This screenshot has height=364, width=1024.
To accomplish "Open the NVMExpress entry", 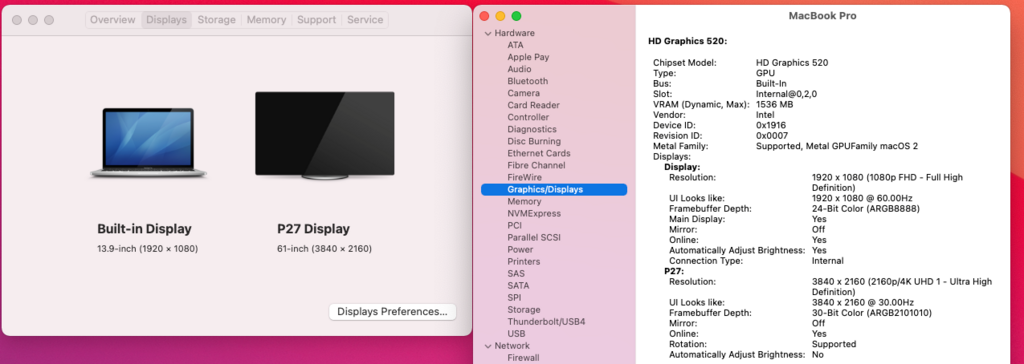I will 534,214.
